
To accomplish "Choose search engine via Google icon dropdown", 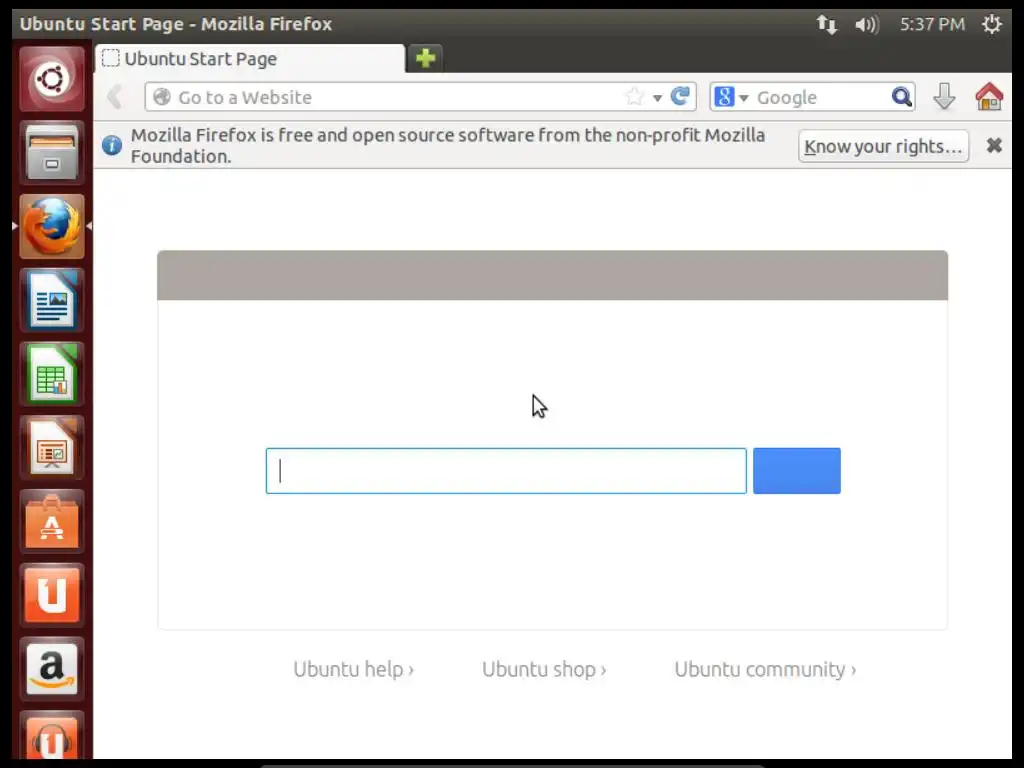I will pyautogui.click(x=731, y=97).
